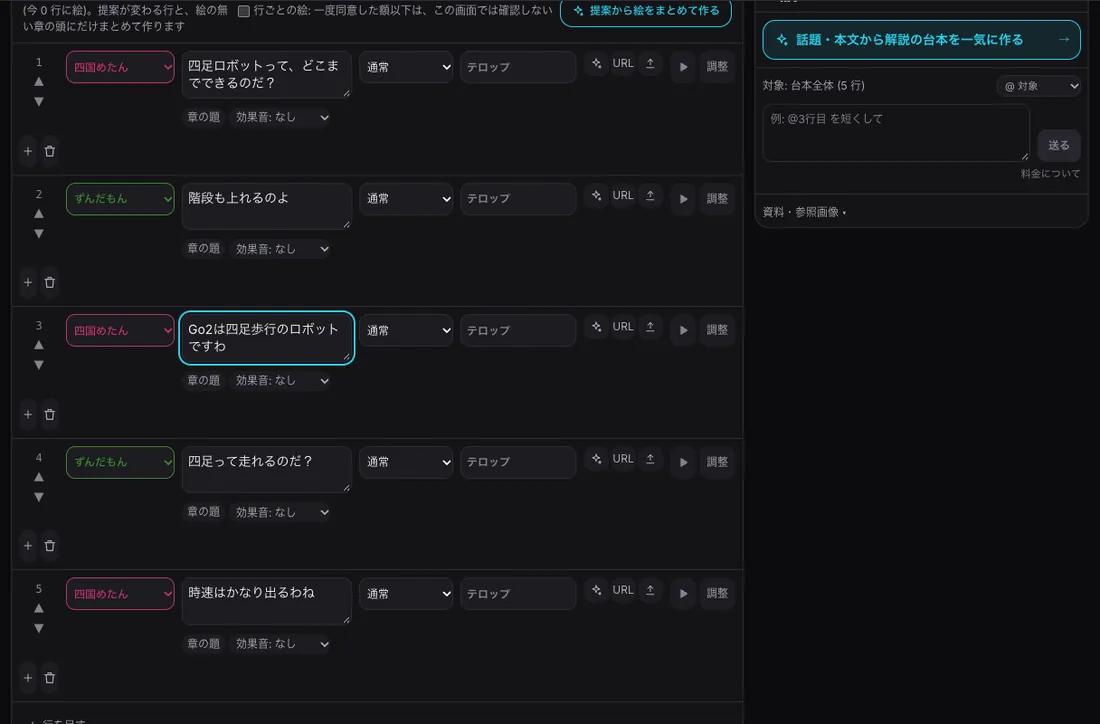Focus the instruction textbox 例: @3行目 を短くして
The height and width of the screenshot is (724, 1100).
[896, 133]
